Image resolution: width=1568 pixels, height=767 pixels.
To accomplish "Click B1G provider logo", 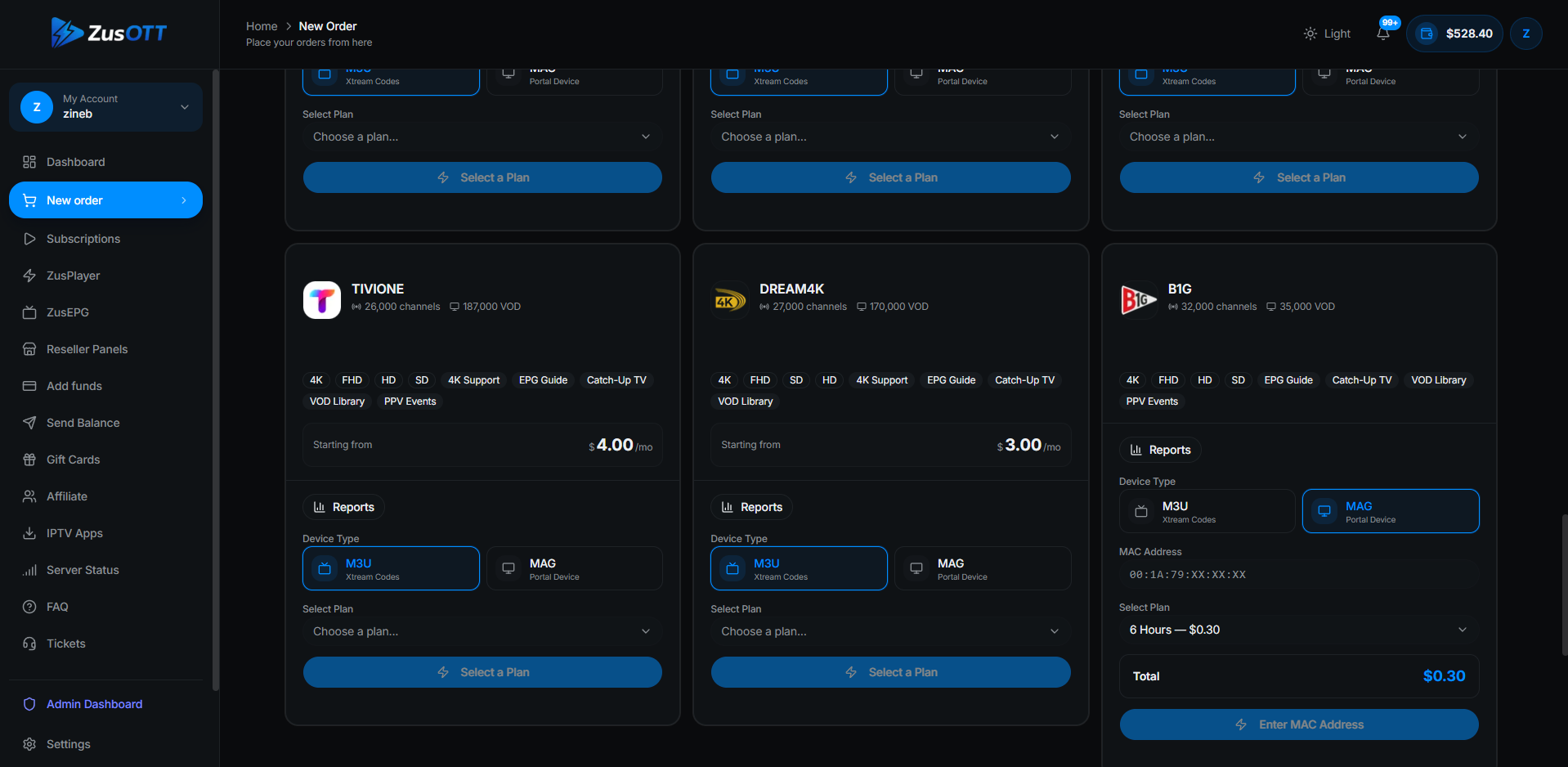I will pyautogui.click(x=1138, y=300).
